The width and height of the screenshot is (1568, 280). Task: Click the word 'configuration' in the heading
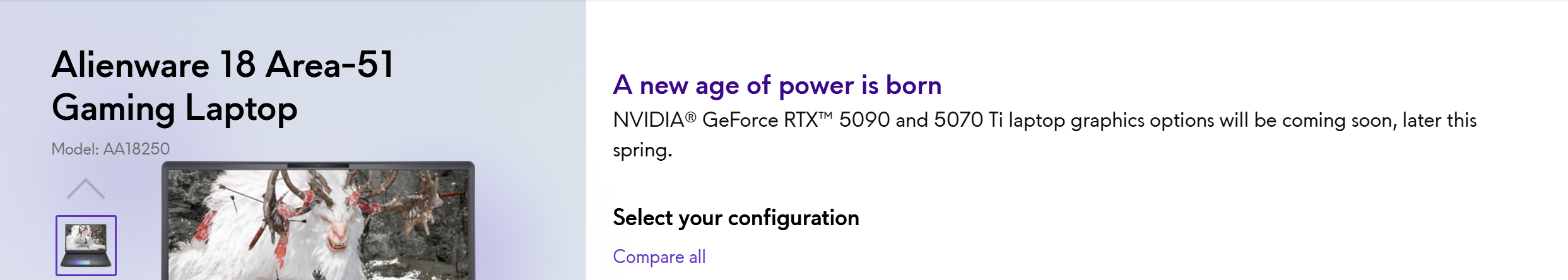pyautogui.click(x=793, y=218)
